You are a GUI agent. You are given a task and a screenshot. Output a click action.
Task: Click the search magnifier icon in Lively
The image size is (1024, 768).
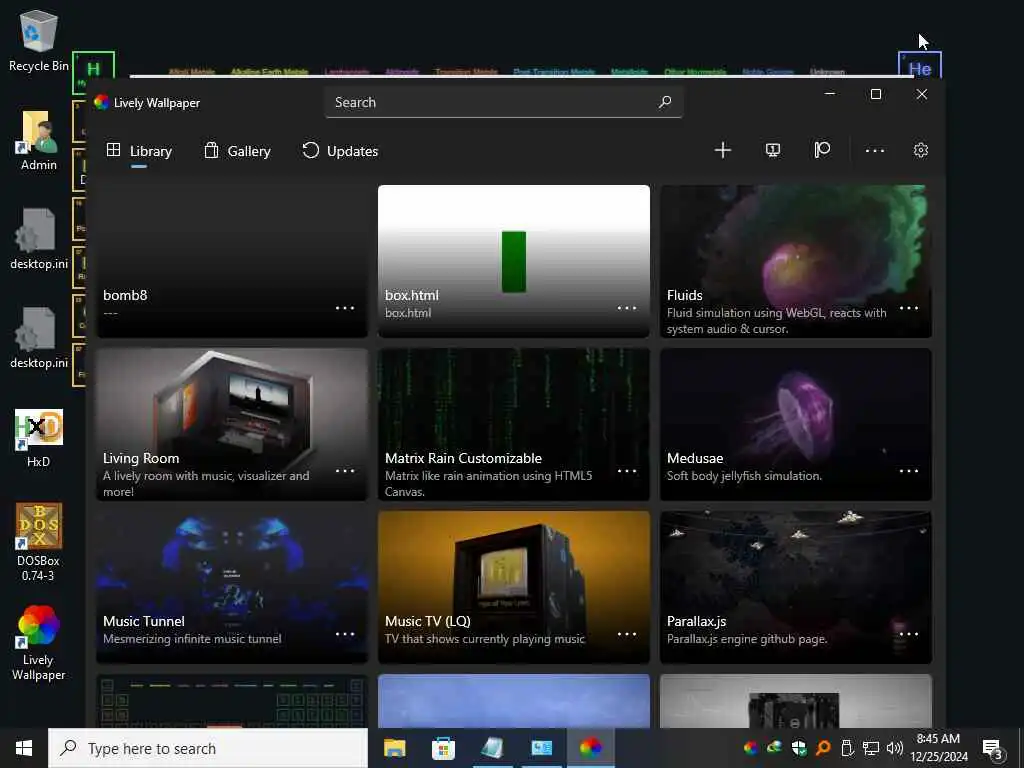coord(665,102)
